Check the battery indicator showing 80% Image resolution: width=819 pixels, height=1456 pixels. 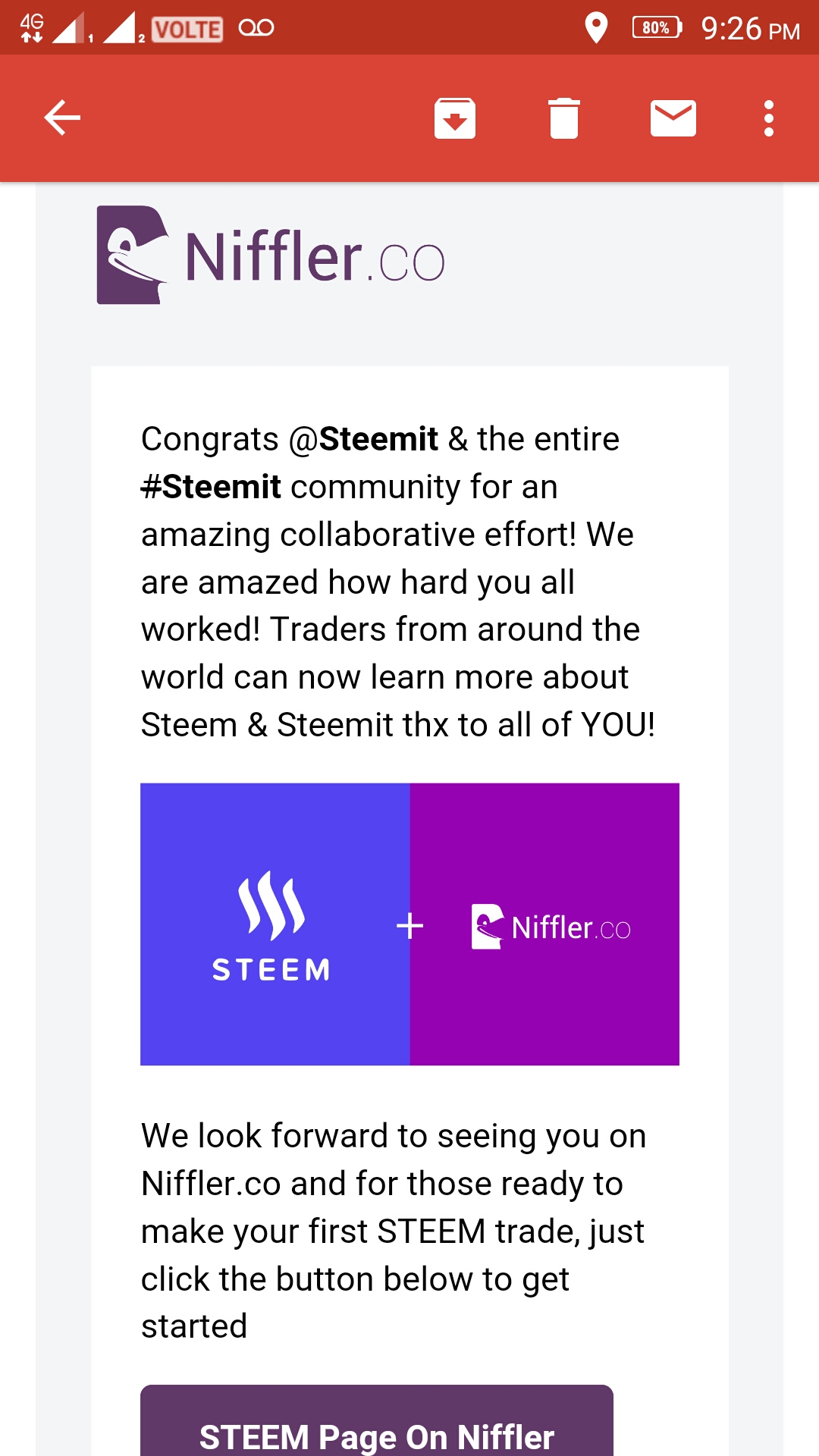pyautogui.click(x=655, y=27)
